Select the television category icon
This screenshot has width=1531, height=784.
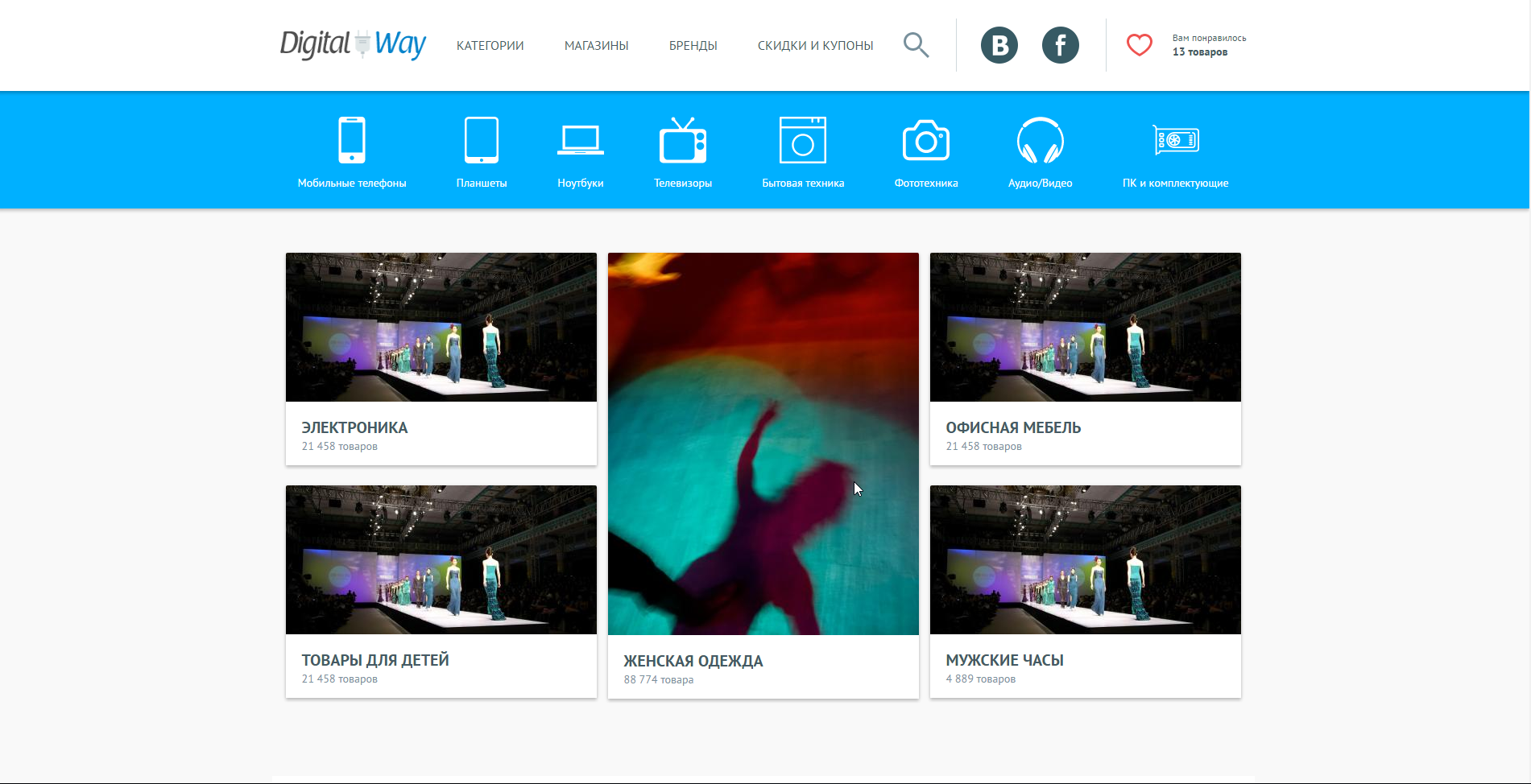683,140
